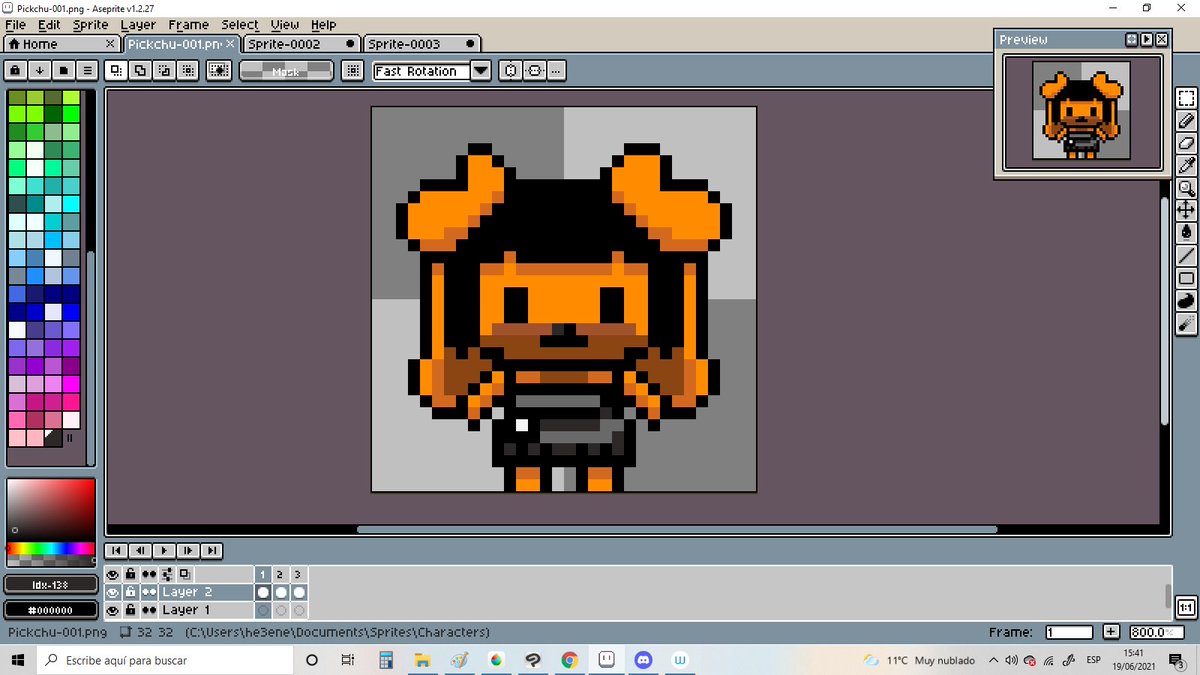Image resolution: width=1200 pixels, height=675 pixels.
Task: Open the Sprite menu
Action: click(90, 25)
